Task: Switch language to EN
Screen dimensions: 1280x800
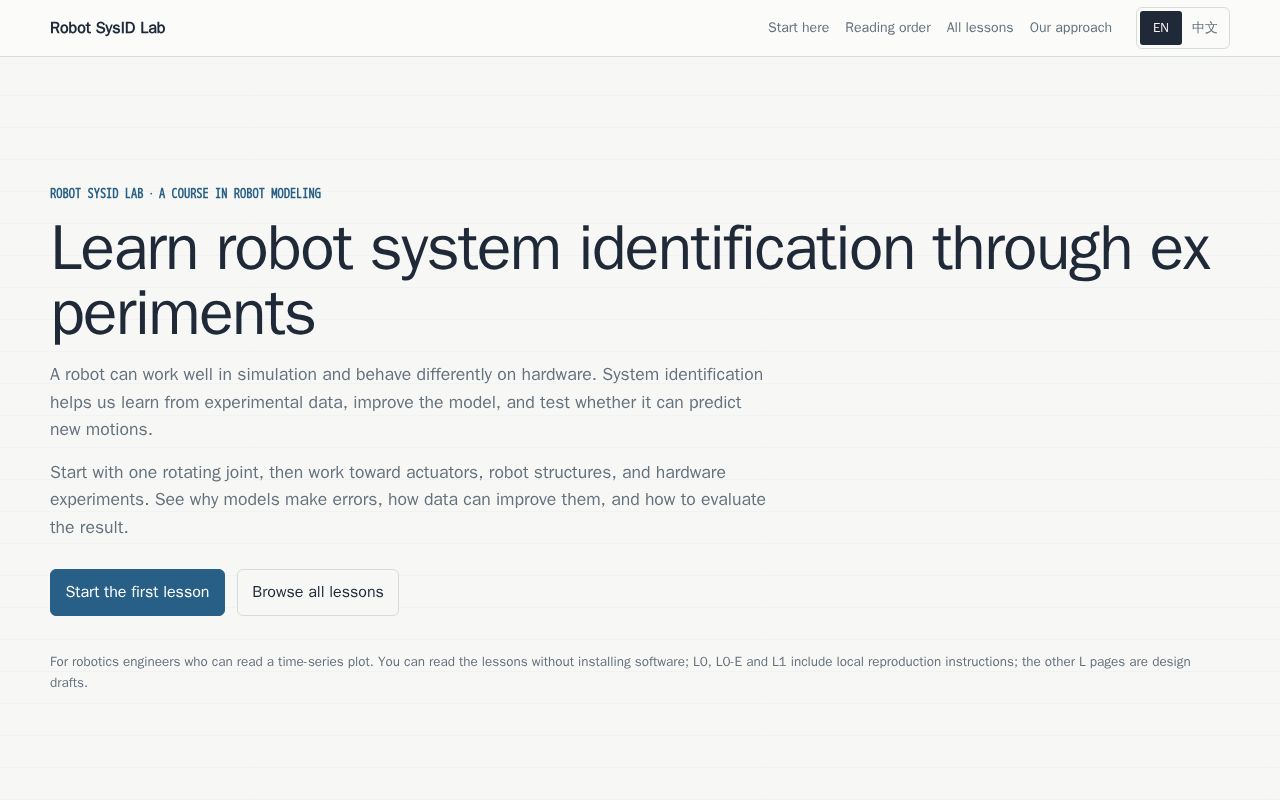Action: click(x=1161, y=28)
